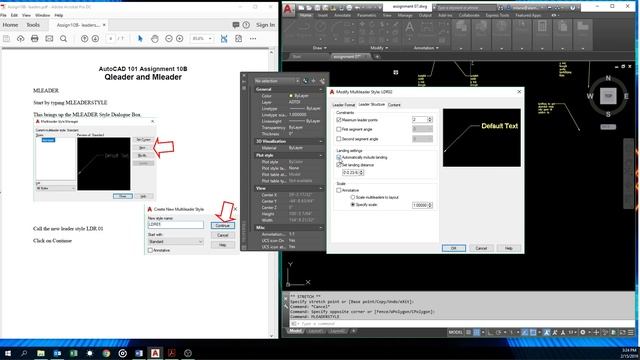The height and width of the screenshot is (360, 640).
Task: Click the ByLayer color swatch in Properties
Action: pyautogui.click(x=291, y=96)
